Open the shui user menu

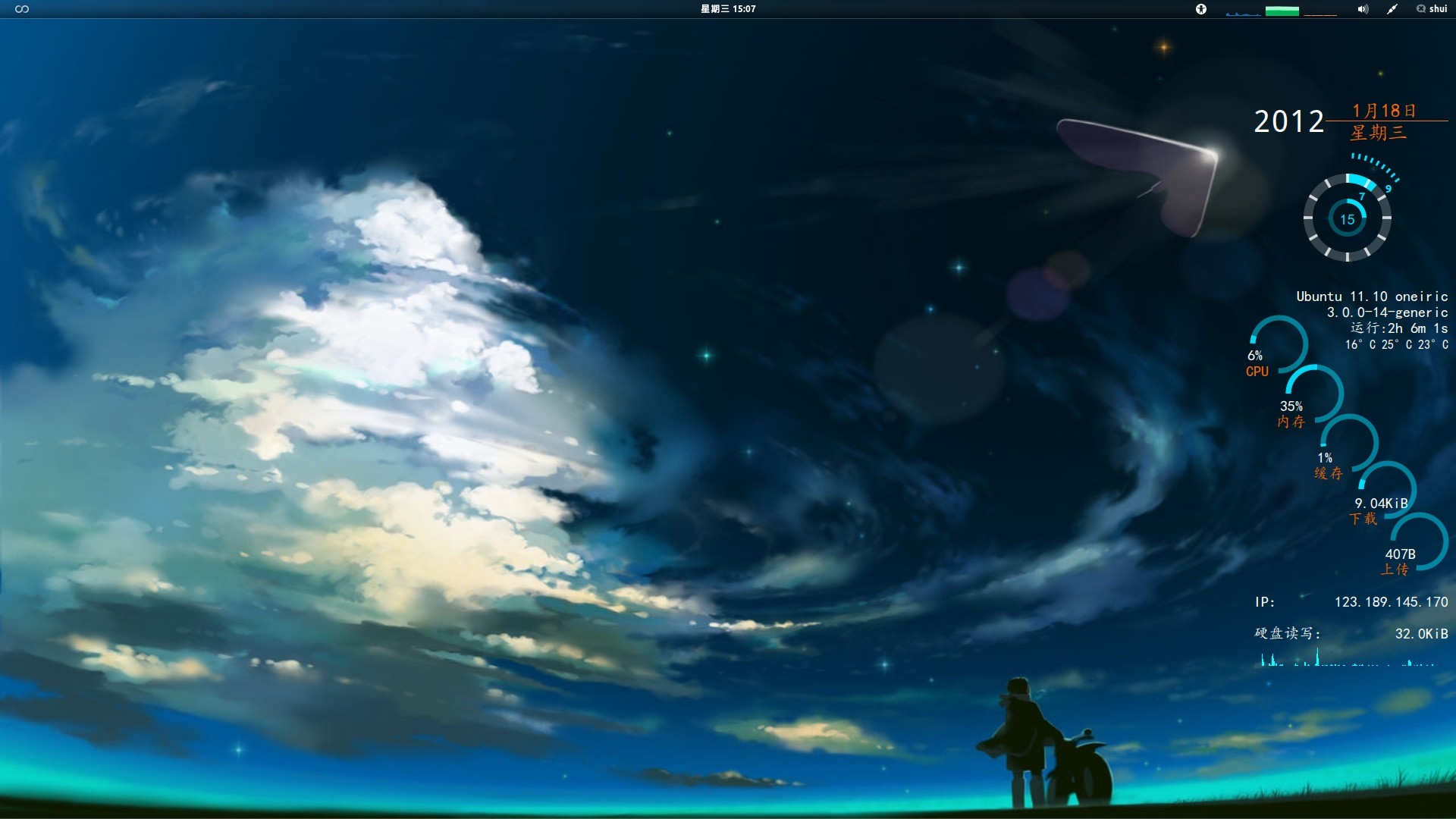[x=1432, y=9]
